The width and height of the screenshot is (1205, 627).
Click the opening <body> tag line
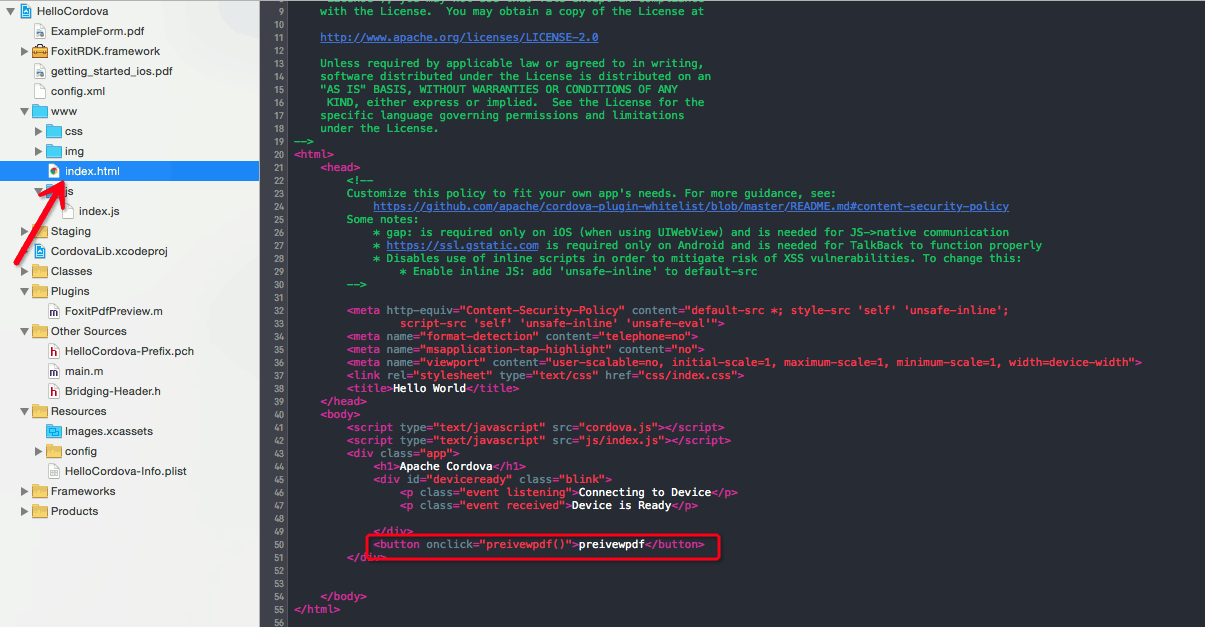tap(340, 414)
